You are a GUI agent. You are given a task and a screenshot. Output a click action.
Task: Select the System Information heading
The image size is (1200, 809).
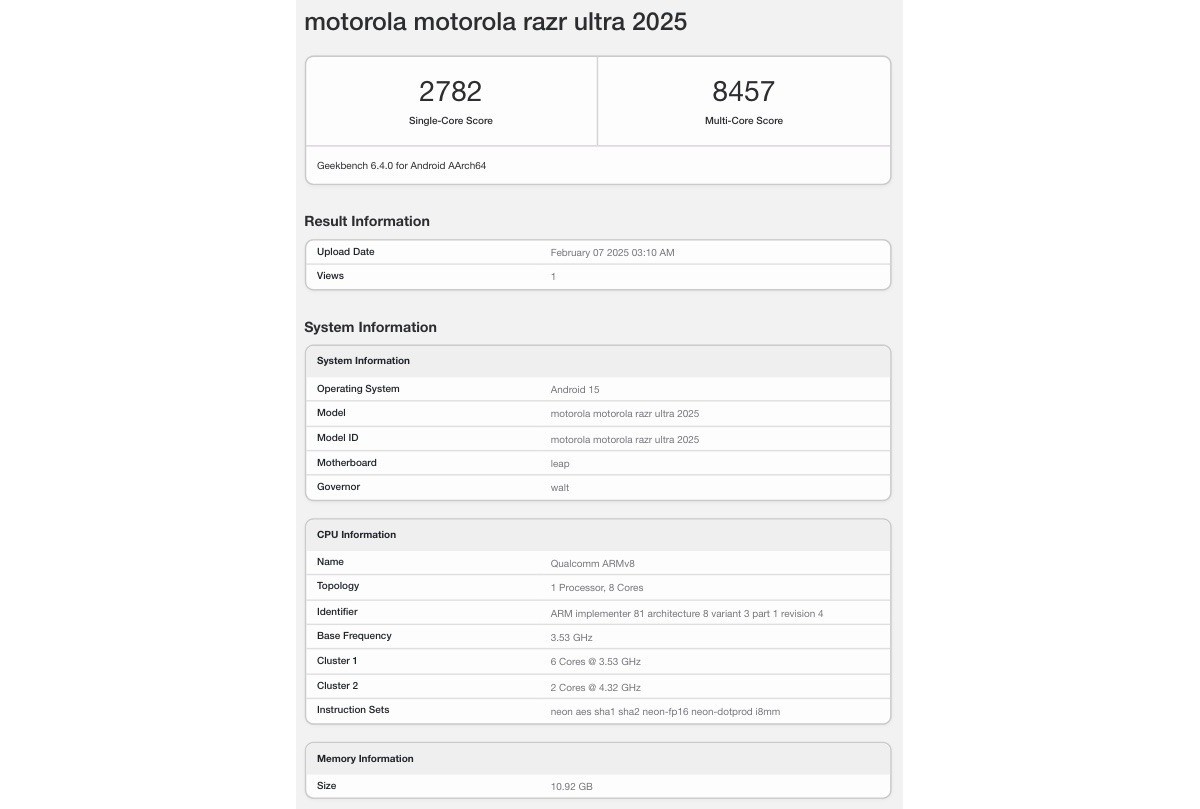click(370, 327)
